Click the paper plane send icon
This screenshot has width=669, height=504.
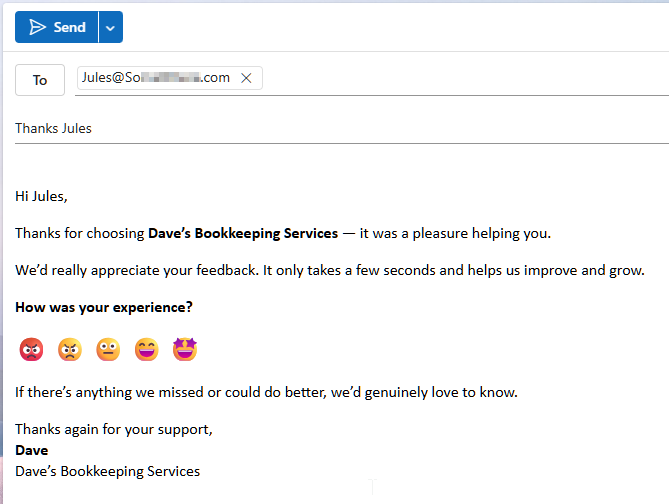pos(38,27)
